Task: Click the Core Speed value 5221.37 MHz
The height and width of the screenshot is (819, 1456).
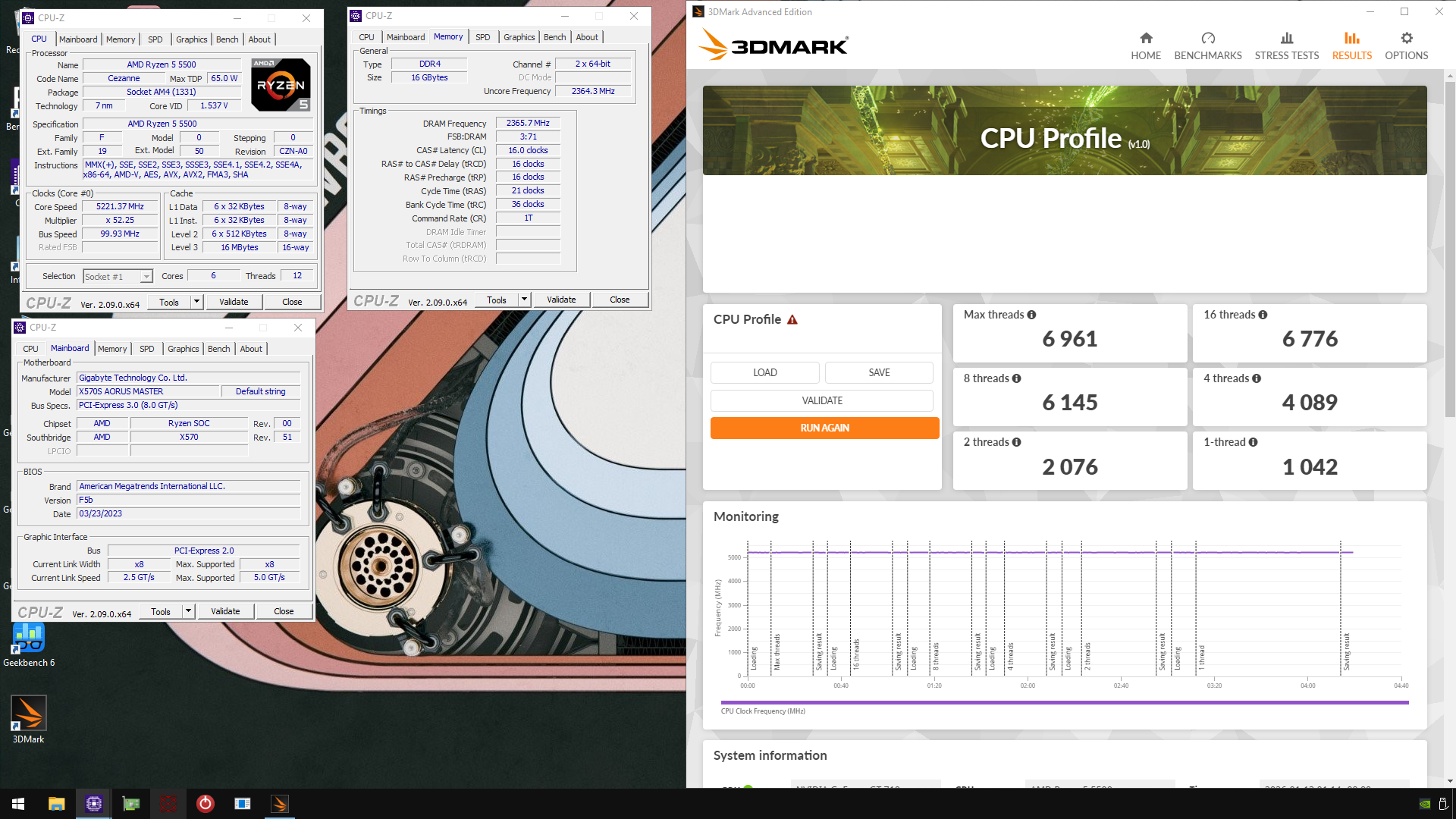Action: (x=120, y=206)
